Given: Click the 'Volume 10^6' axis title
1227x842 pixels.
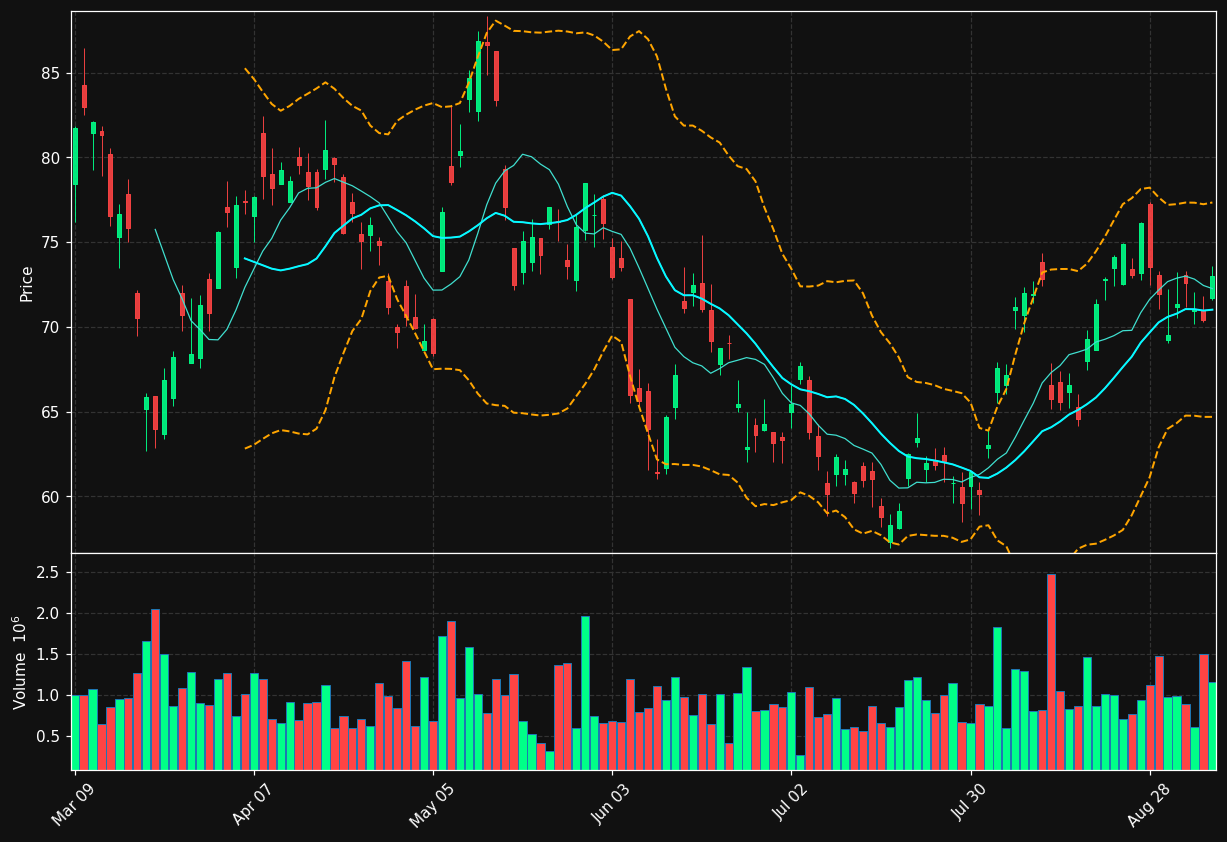Looking at the screenshot, I should [x=20, y=662].
